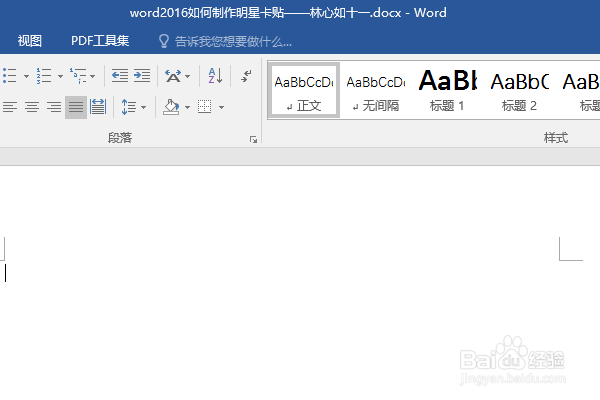Viewport: 600px width, 400px height.
Task: Apply distributed alignment
Action: click(98, 107)
